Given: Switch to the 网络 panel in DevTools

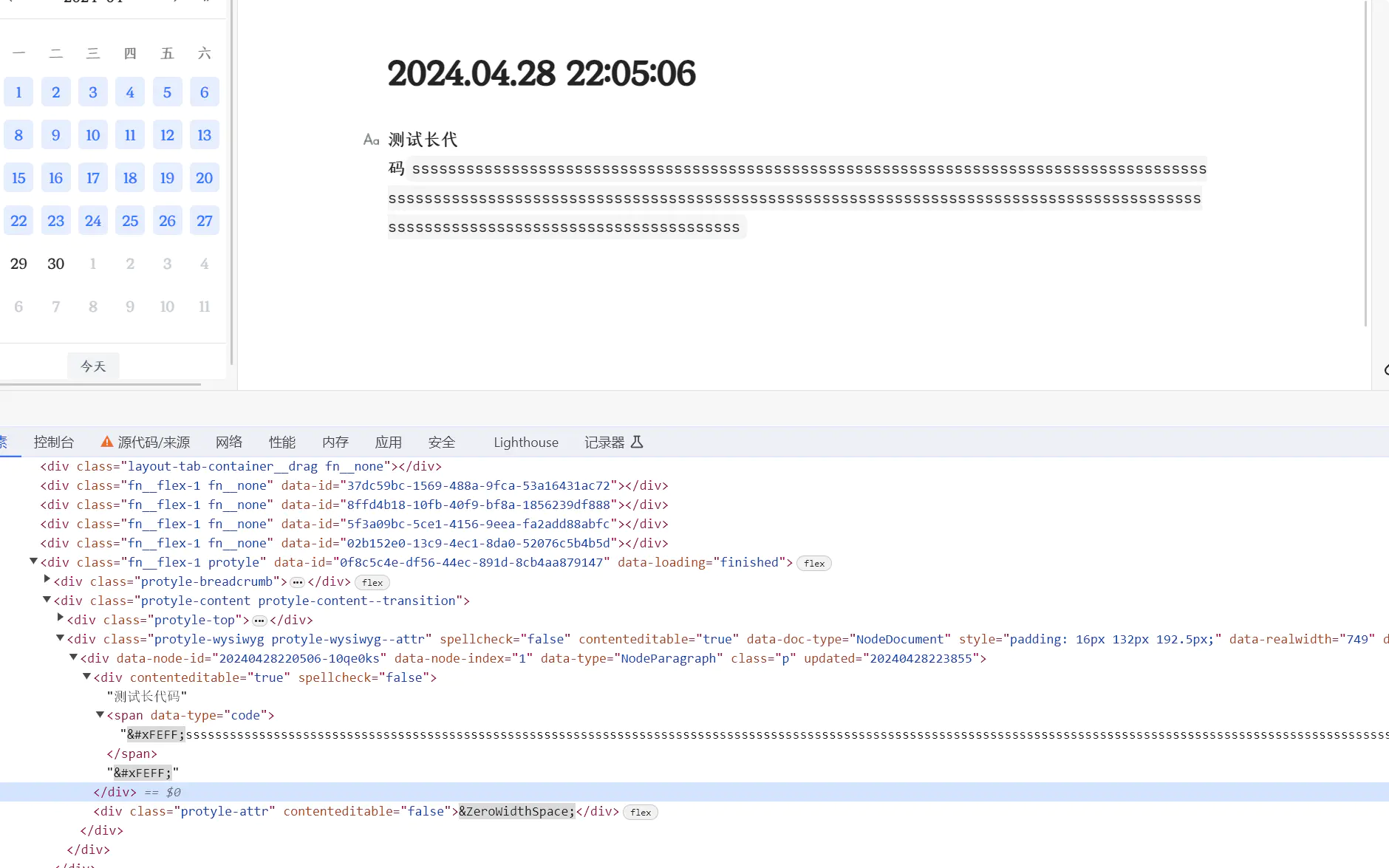Looking at the screenshot, I should 229,442.
